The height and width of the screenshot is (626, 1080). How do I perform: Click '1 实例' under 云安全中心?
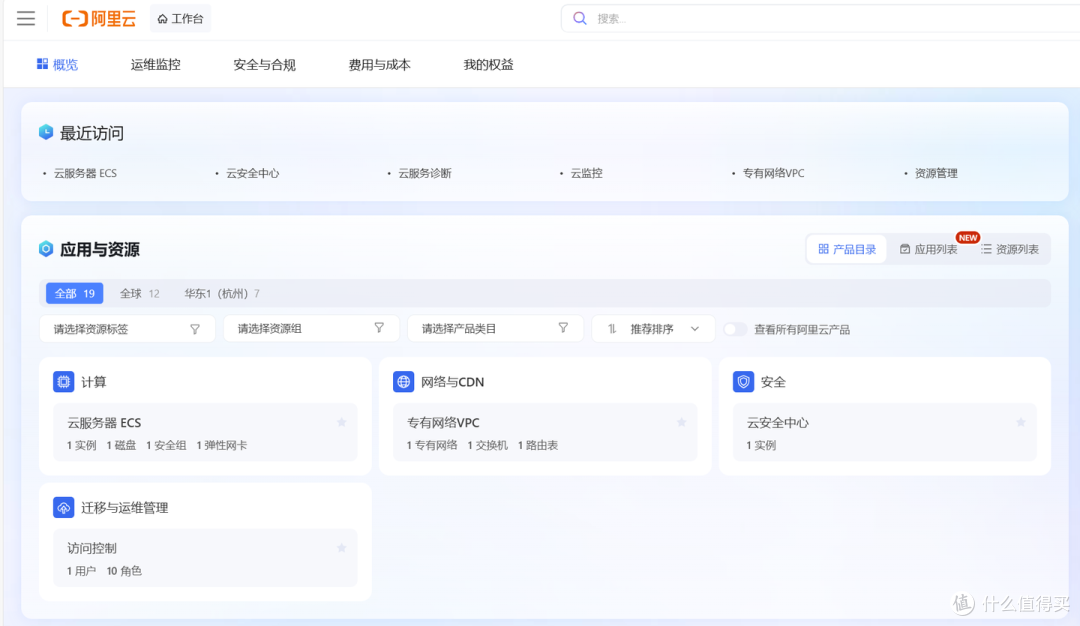point(761,446)
